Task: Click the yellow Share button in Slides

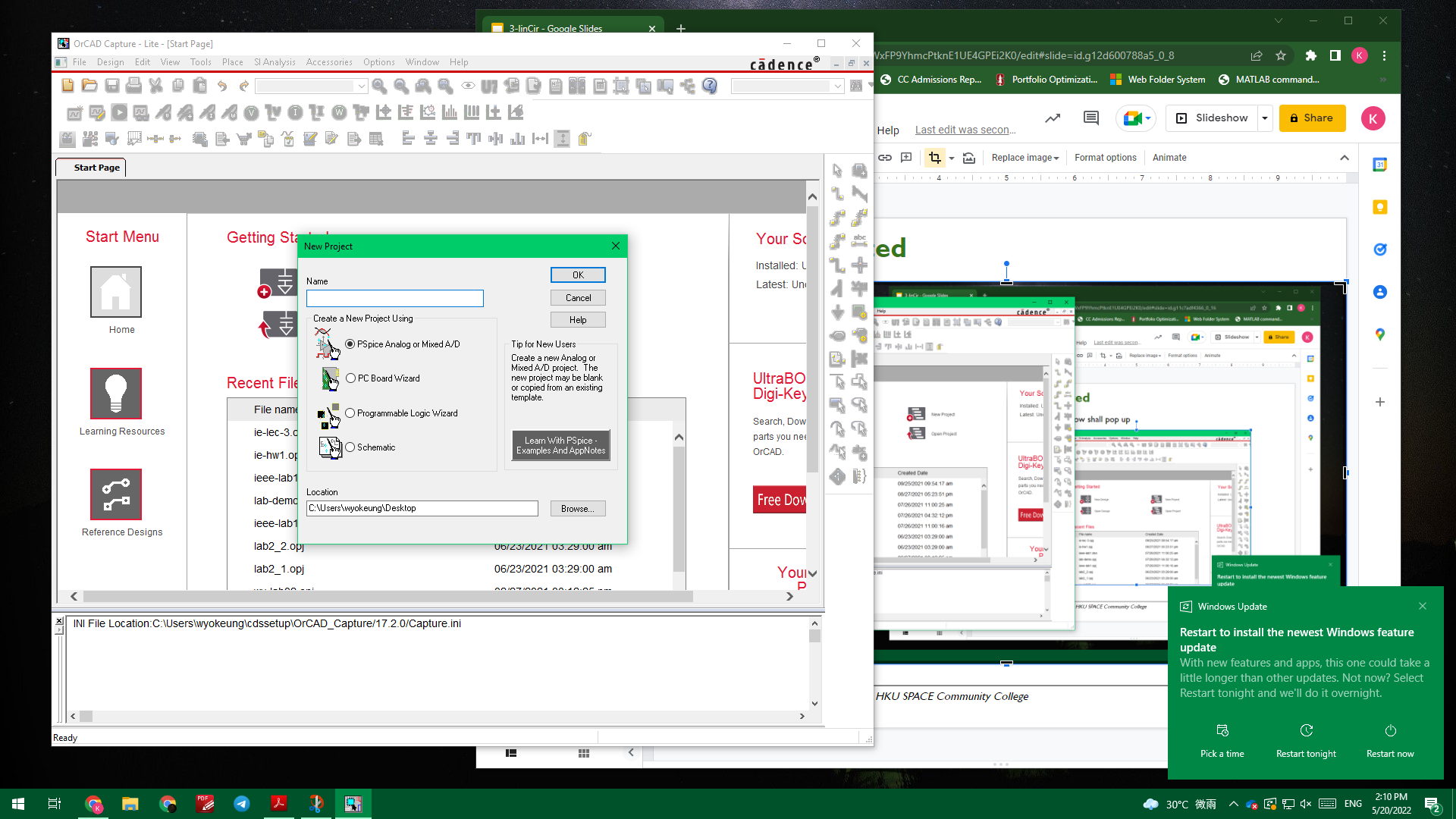Action: pos(1312,118)
